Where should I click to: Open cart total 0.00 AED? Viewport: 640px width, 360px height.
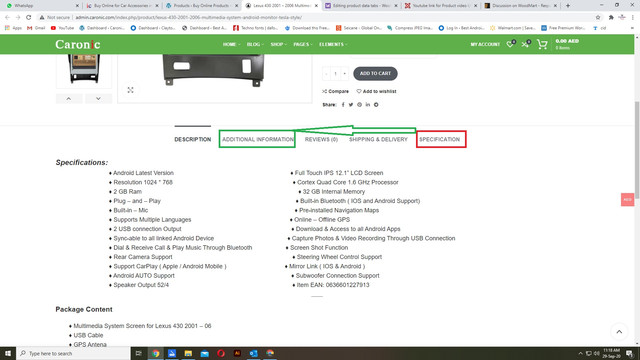(567, 41)
